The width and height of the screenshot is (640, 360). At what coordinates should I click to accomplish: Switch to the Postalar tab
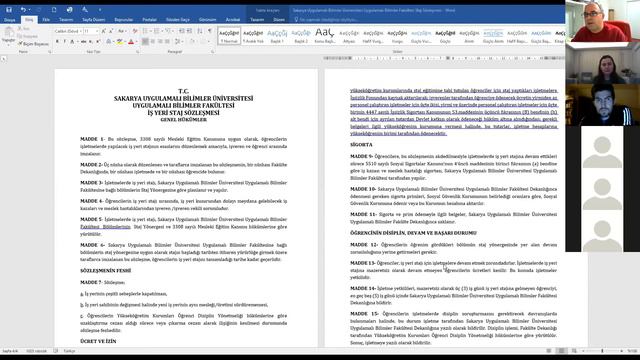click(x=149, y=20)
